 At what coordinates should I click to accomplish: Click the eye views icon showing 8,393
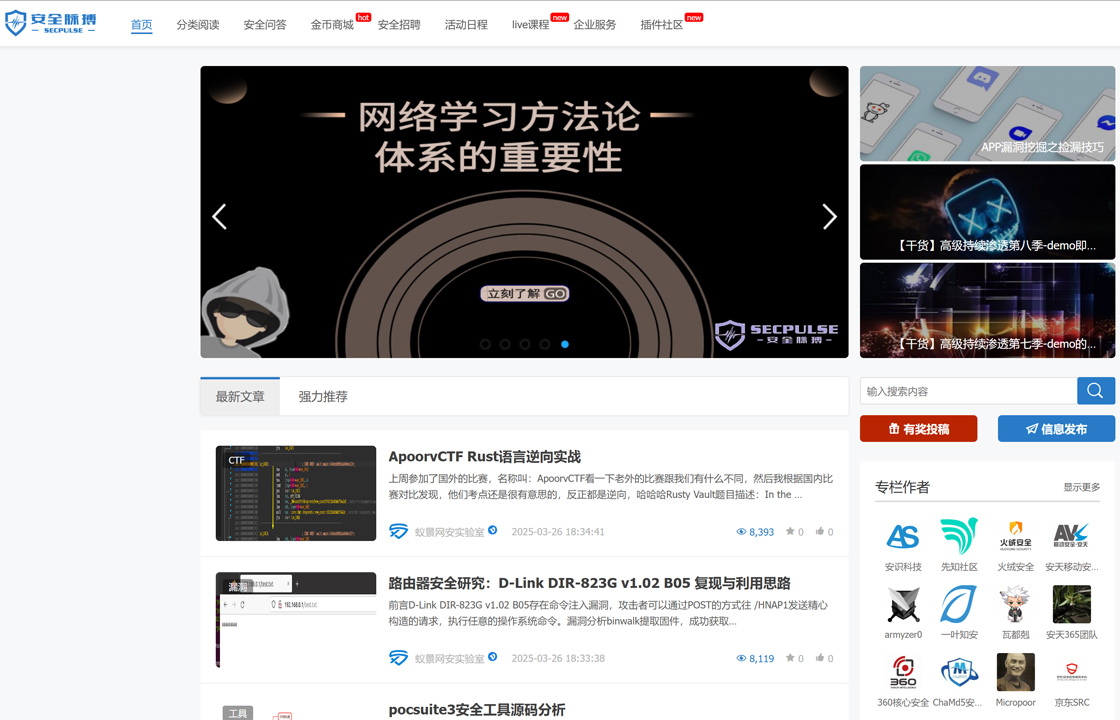click(x=741, y=532)
